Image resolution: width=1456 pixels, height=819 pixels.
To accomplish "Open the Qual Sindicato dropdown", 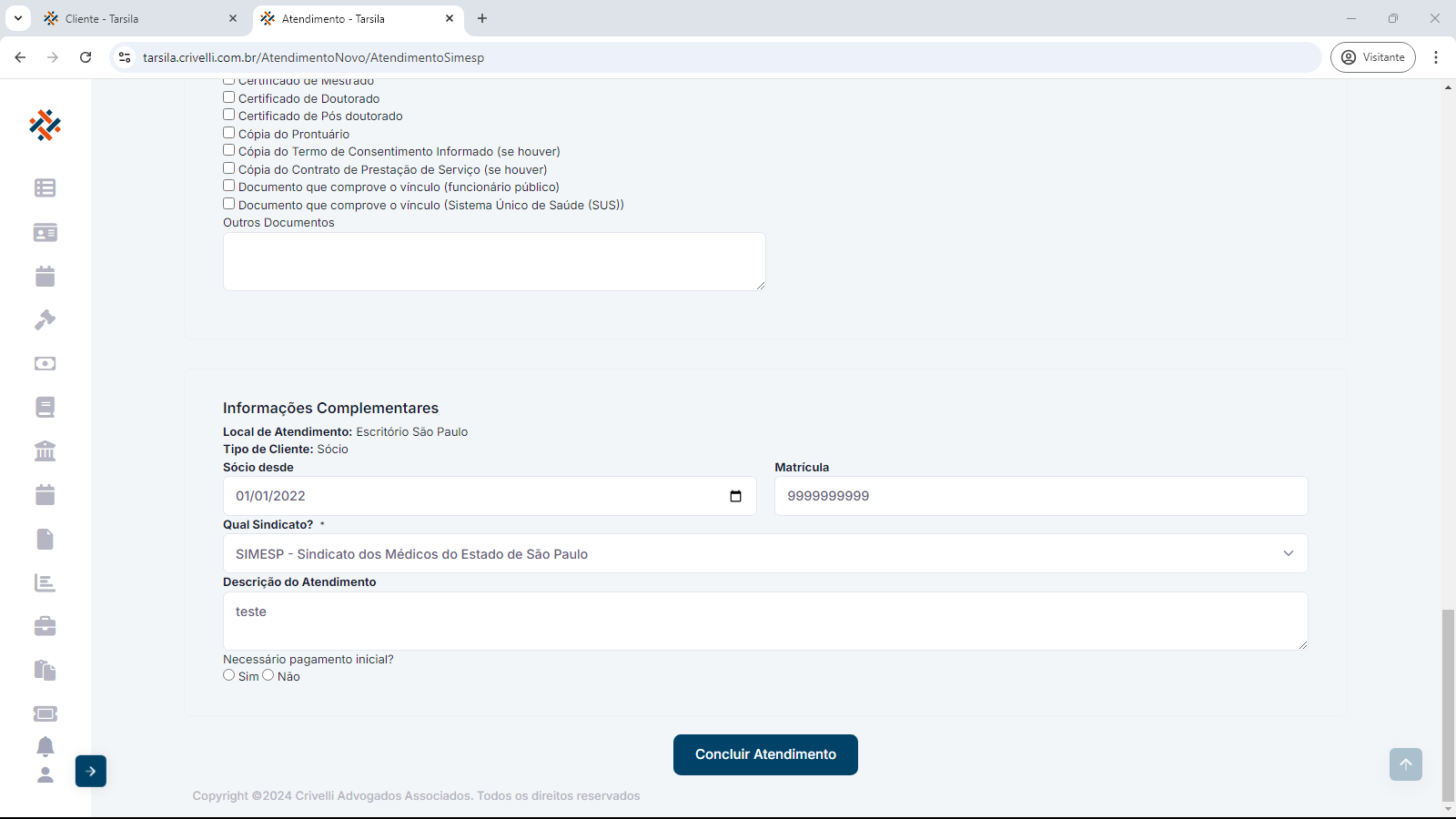I will click(764, 553).
